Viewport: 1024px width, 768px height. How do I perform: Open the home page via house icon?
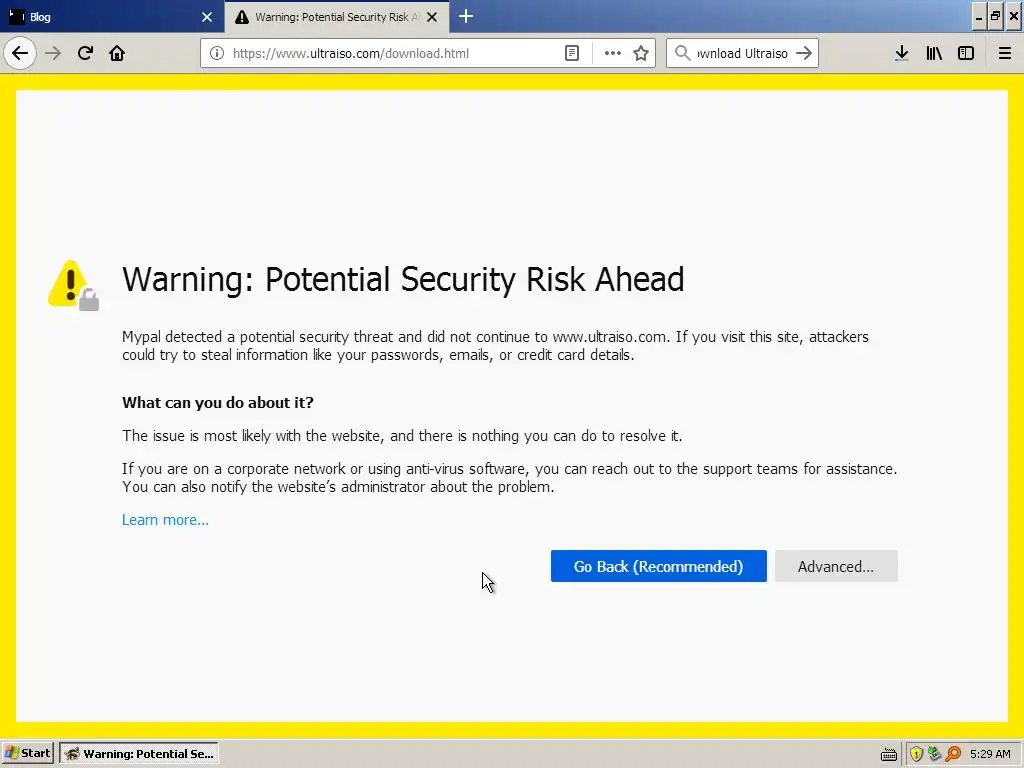tap(117, 53)
